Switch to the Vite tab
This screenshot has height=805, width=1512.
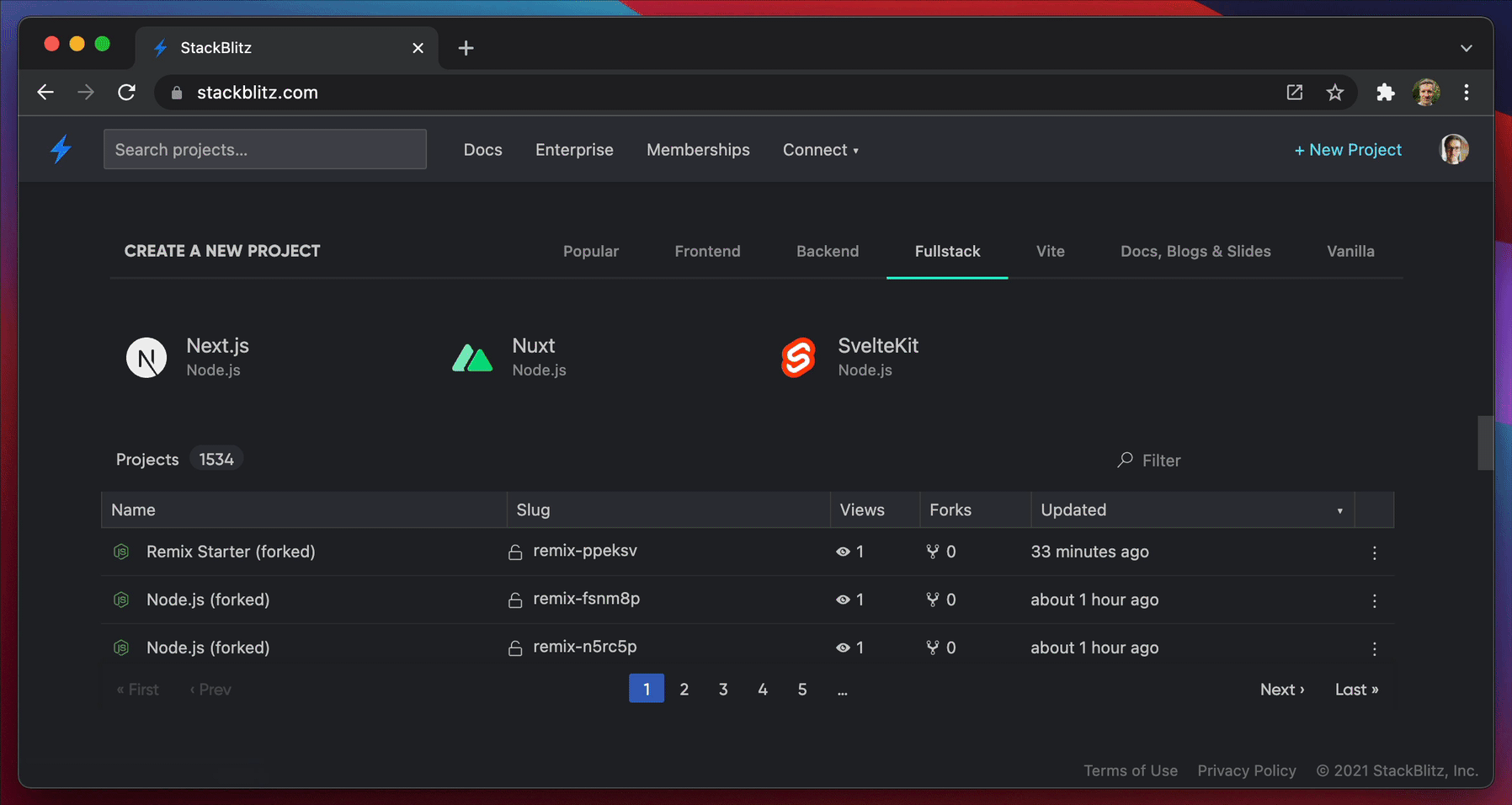pyautogui.click(x=1050, y=251)
